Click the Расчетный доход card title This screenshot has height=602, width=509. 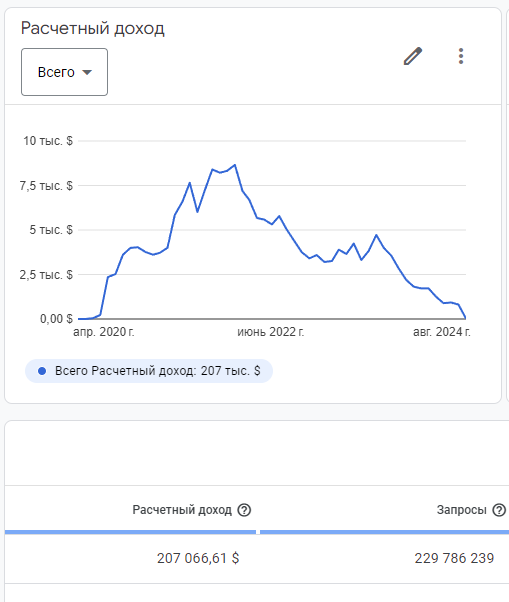pos(93,28)
